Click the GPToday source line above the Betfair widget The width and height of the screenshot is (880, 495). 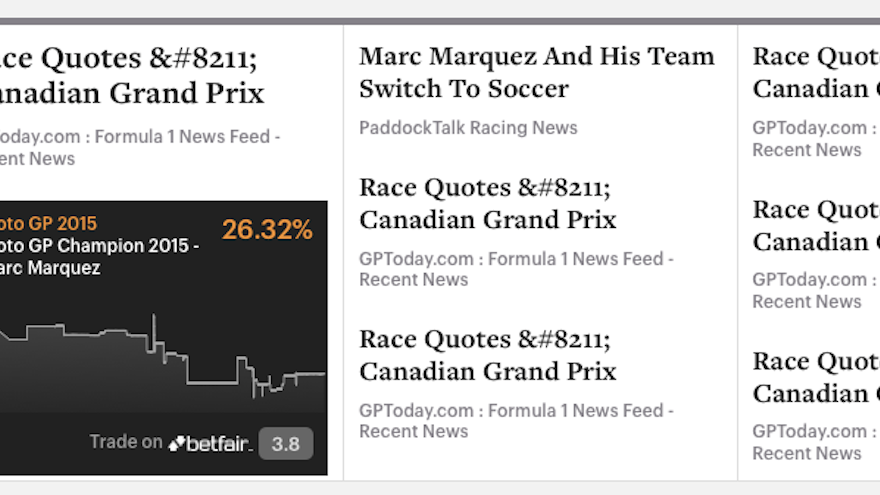[x=138, y=147]
